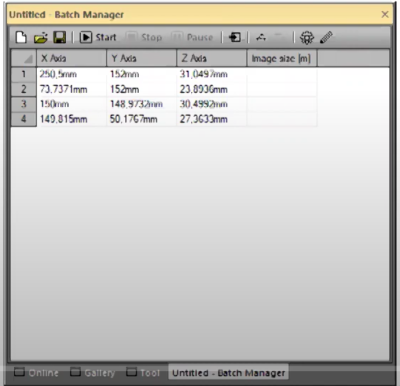Screen dimensions: 400x386
Task: Click the import arrow icon
Action: [x=235, y=37]
